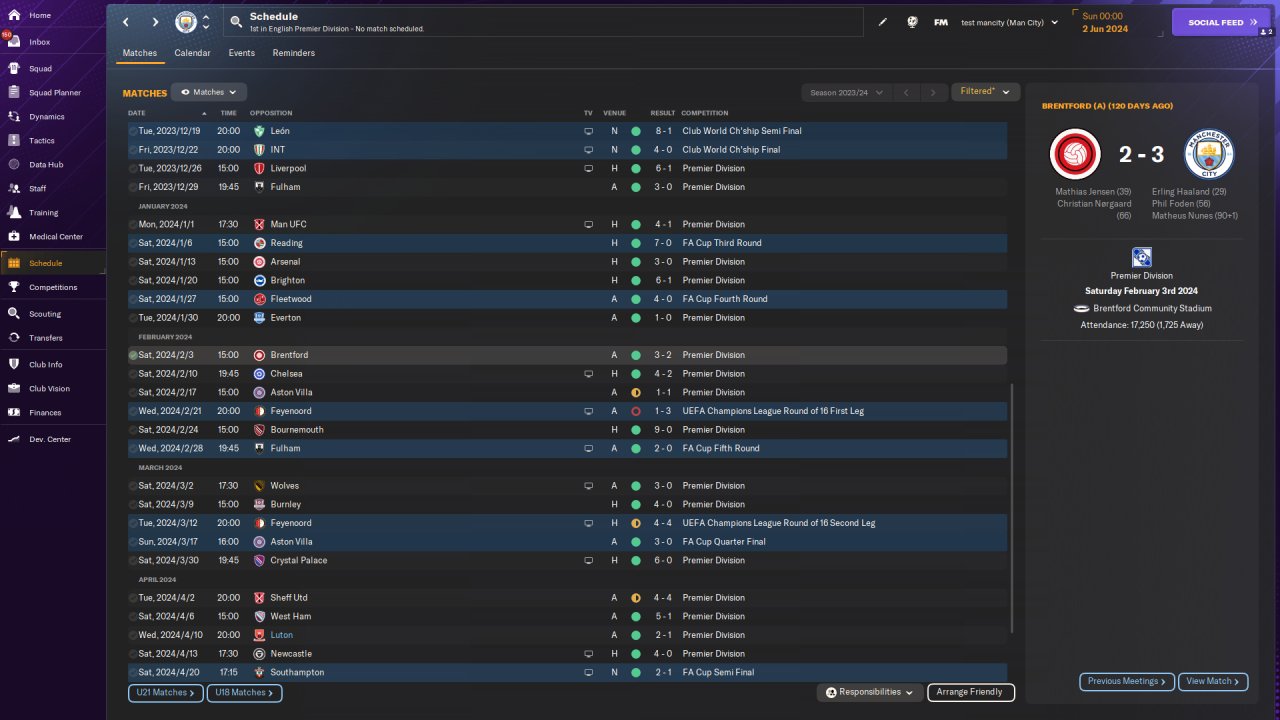Open the test mancity manager dropdown
Screen dimensions: 1280x720
tap(1009, 22)
